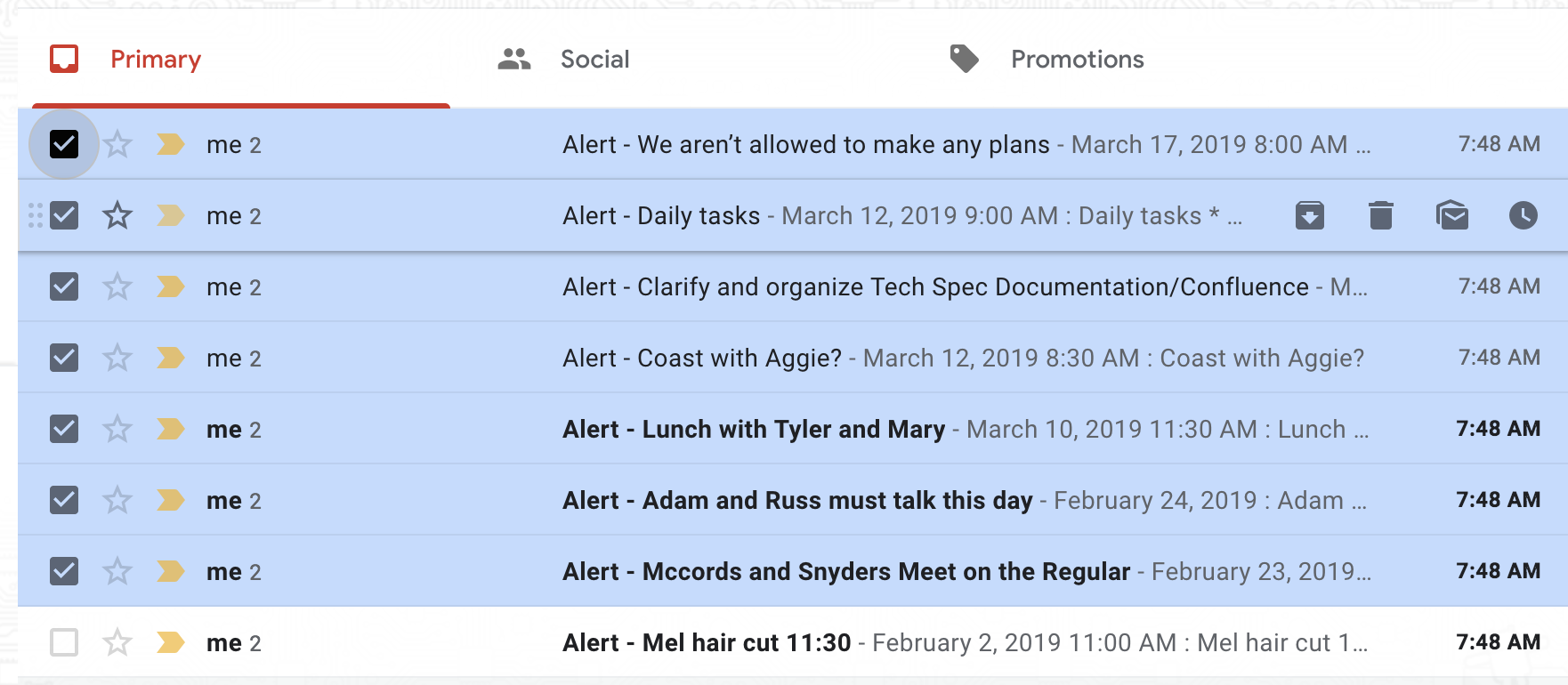Viewport: 1568px width, 685px height.
Task: Open the Promotions tab
Action: [x=1077, y=60]
